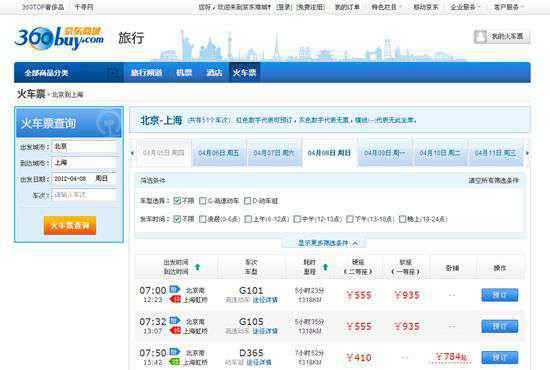Switch to 机票 nav tab
The image size is (550, 370).
click(x=184, y=73)
